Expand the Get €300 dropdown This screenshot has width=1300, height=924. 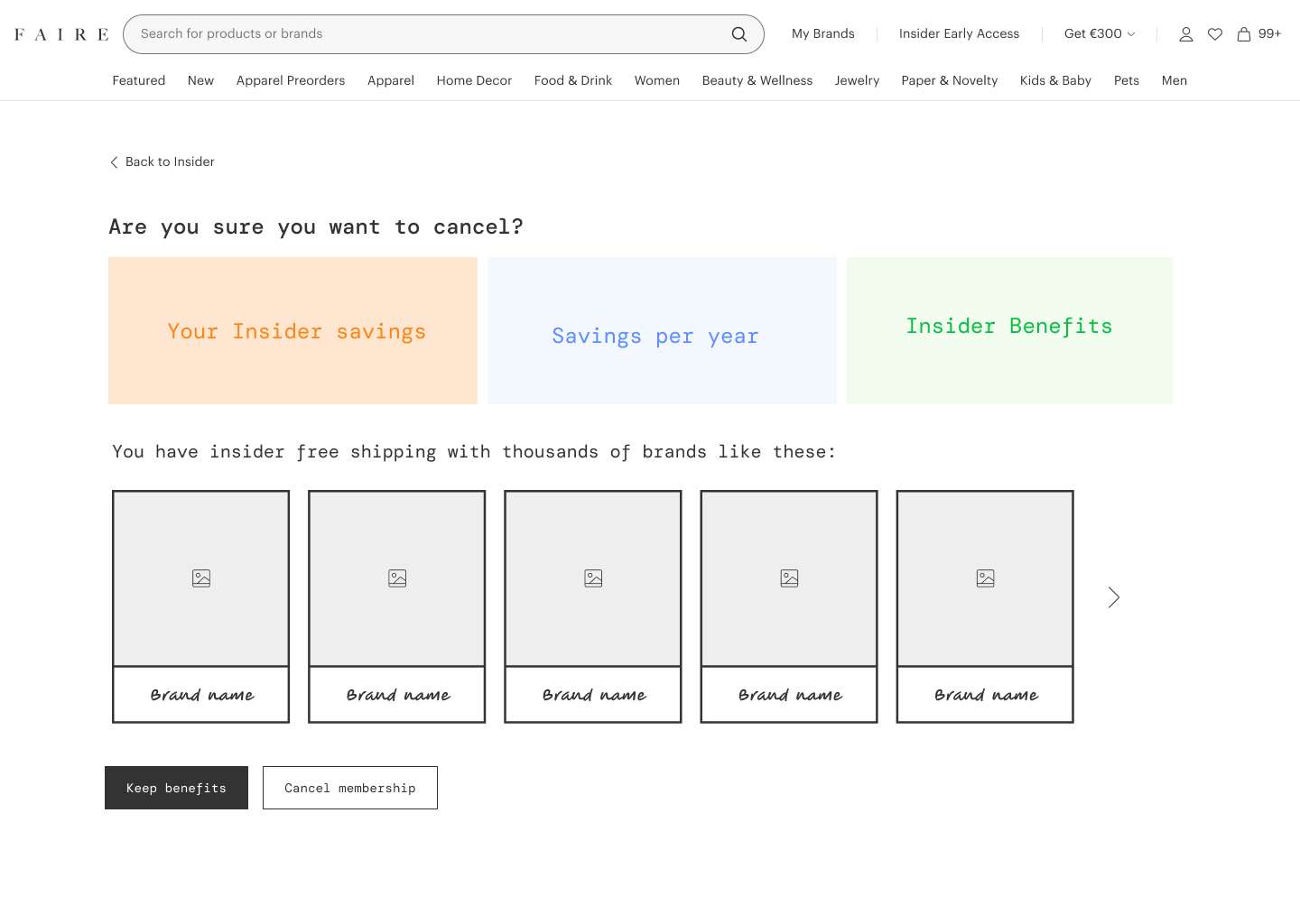1100,33
